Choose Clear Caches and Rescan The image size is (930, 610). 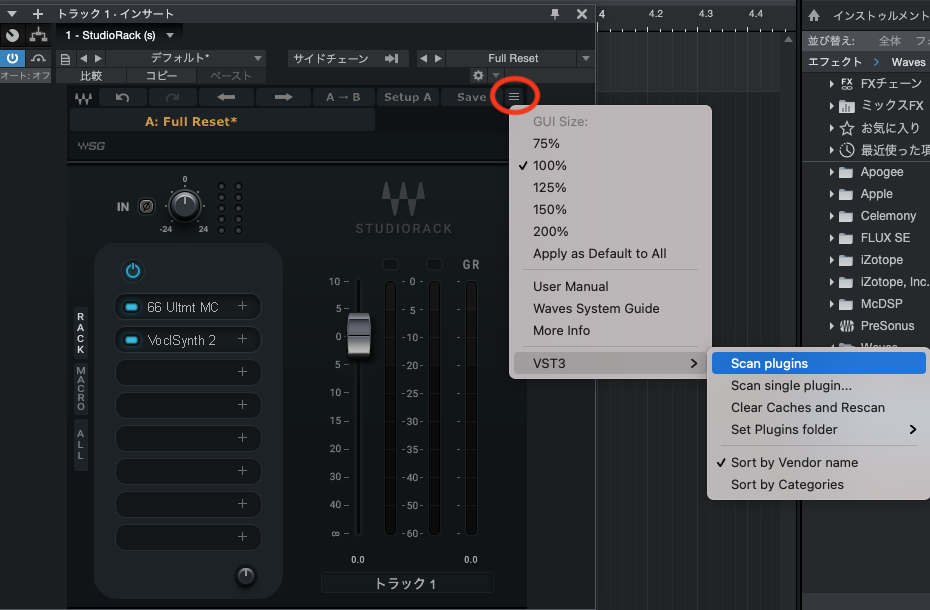coord(808,408)
